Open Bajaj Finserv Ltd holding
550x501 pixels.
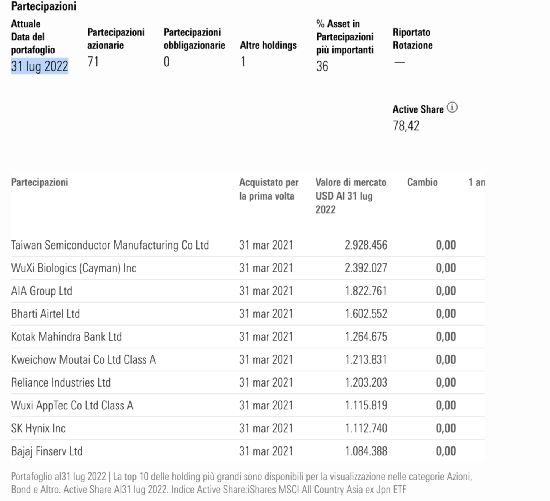click(47, 451)
